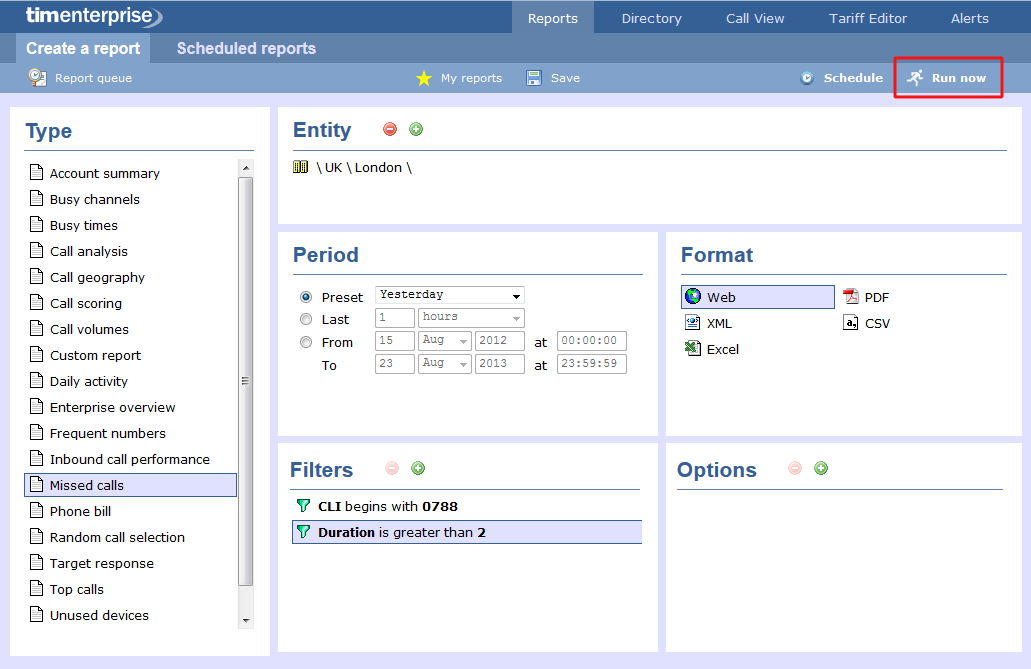1031x669 pixels.
Task: Add a new filter with green plus icon
Action: pos(418,468)
